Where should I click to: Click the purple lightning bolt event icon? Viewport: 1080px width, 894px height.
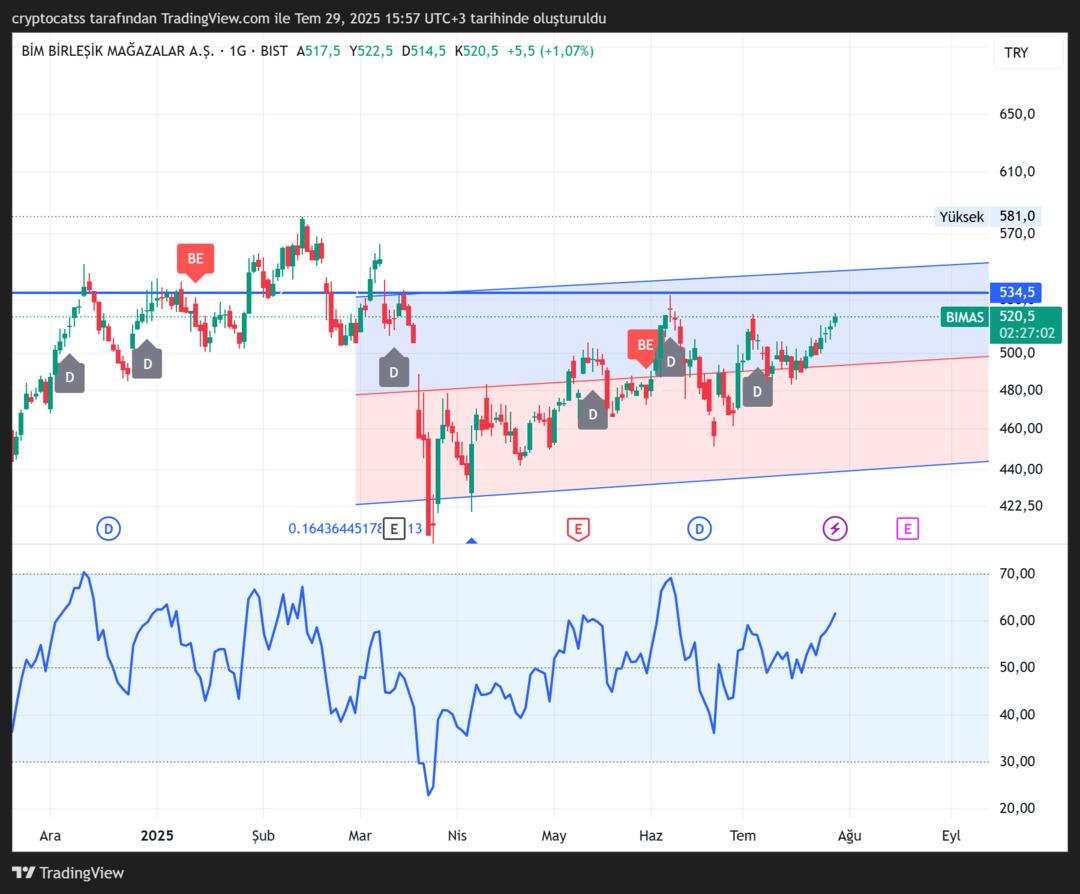click(835, 529)
